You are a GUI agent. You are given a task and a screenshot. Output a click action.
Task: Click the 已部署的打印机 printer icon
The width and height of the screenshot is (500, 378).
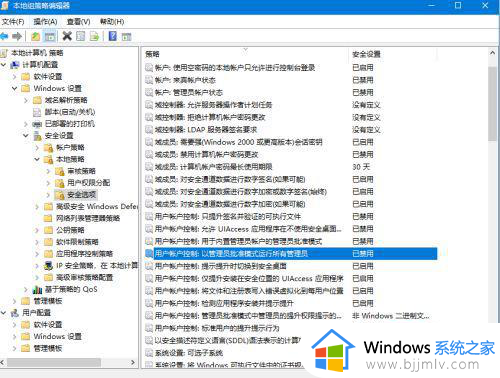click(x=37, y=124)
